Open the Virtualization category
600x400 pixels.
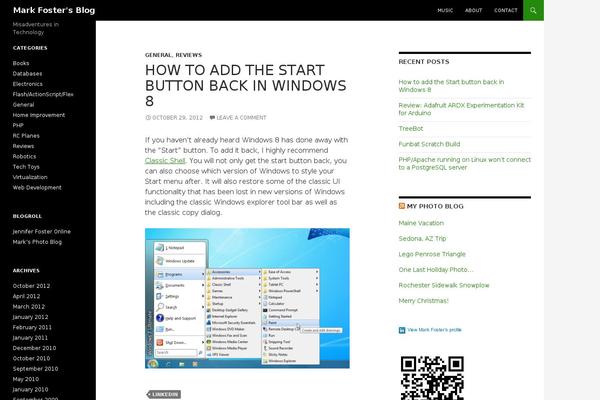coord(30,177)
